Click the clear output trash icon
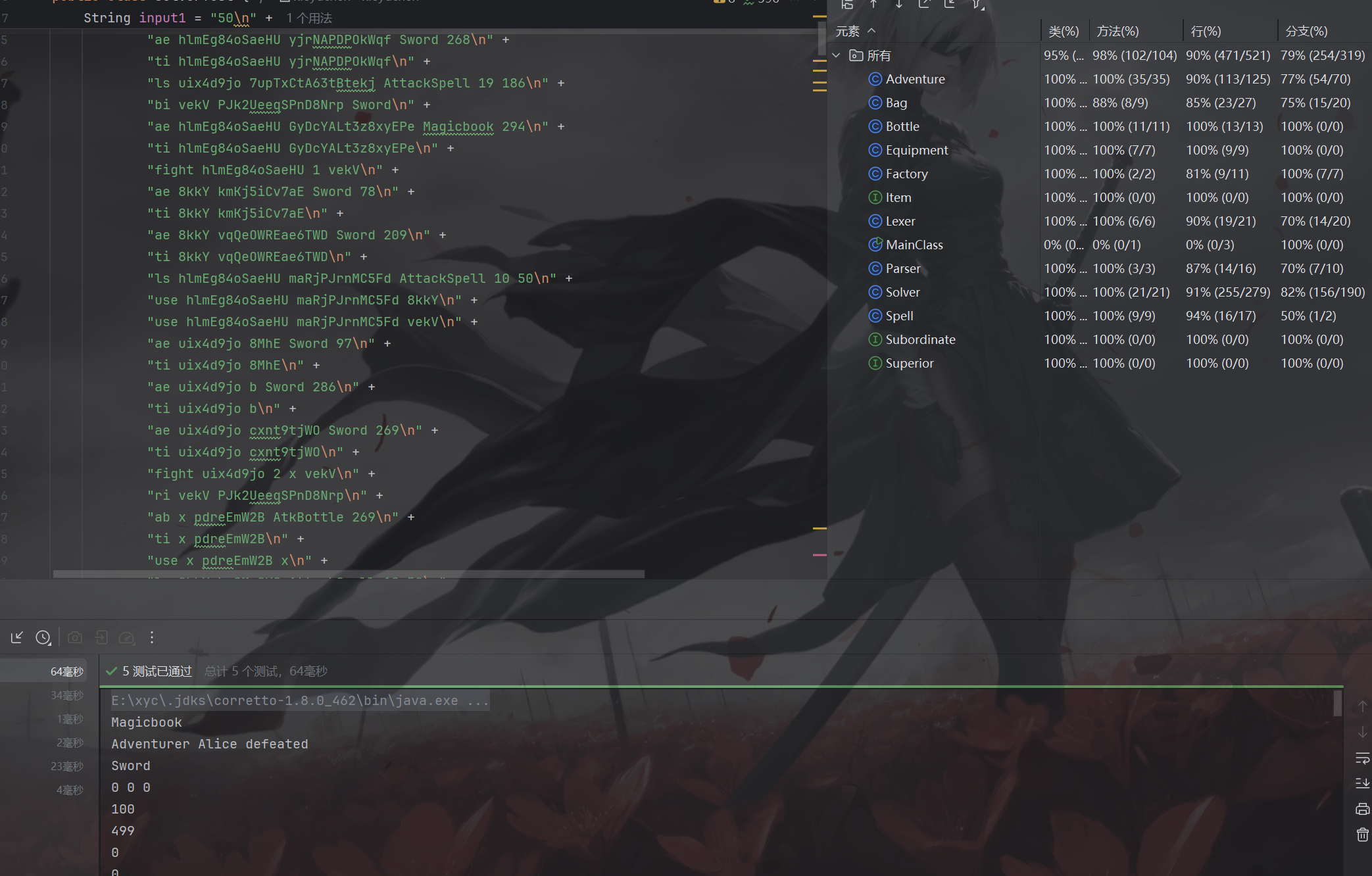The image size is (1372, 876). (1362, 835)
